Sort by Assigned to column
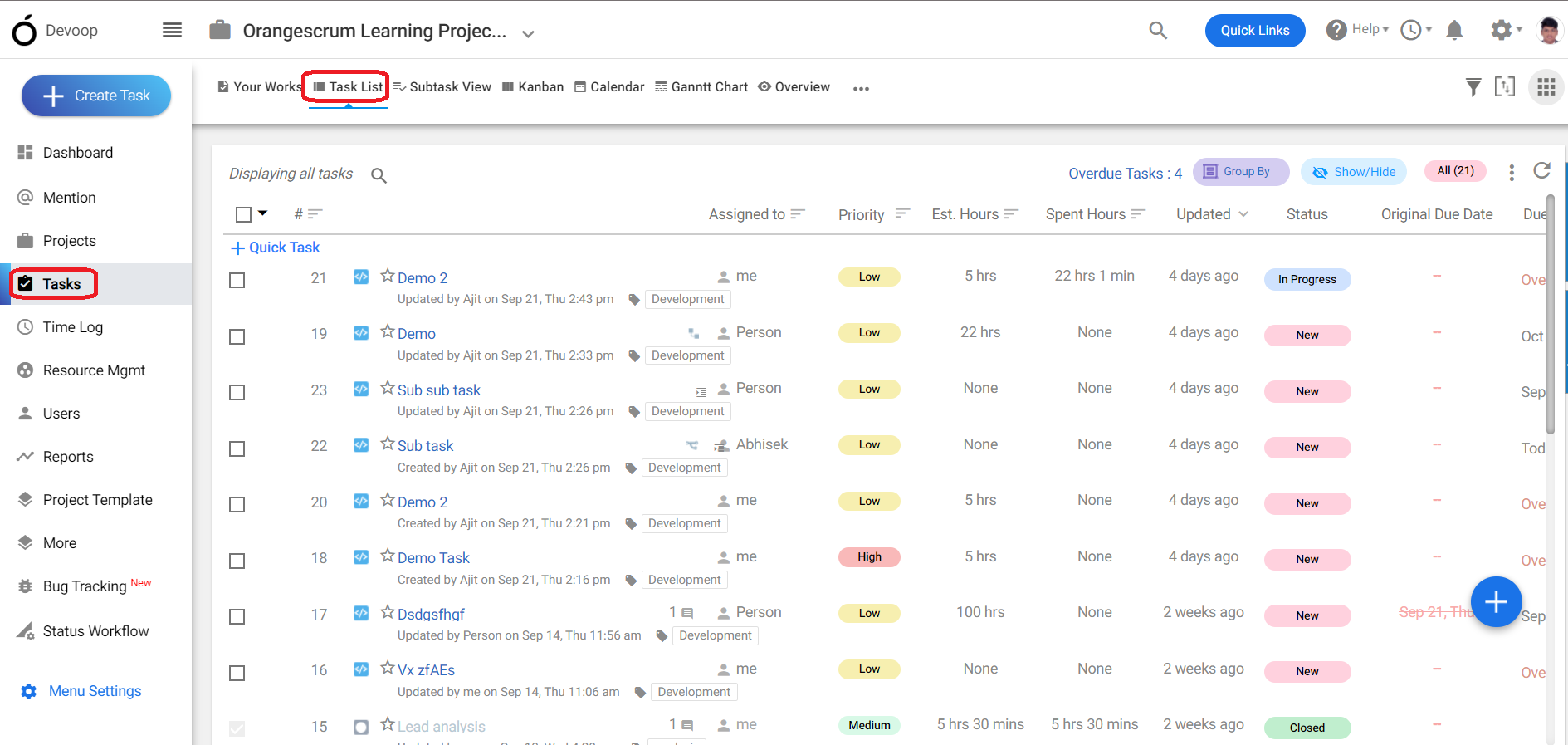 (757, 214)
